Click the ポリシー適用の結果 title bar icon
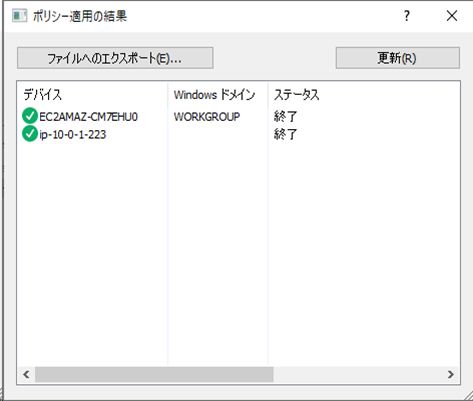Viewport: 473px width, 401px height. click(19, 16)
